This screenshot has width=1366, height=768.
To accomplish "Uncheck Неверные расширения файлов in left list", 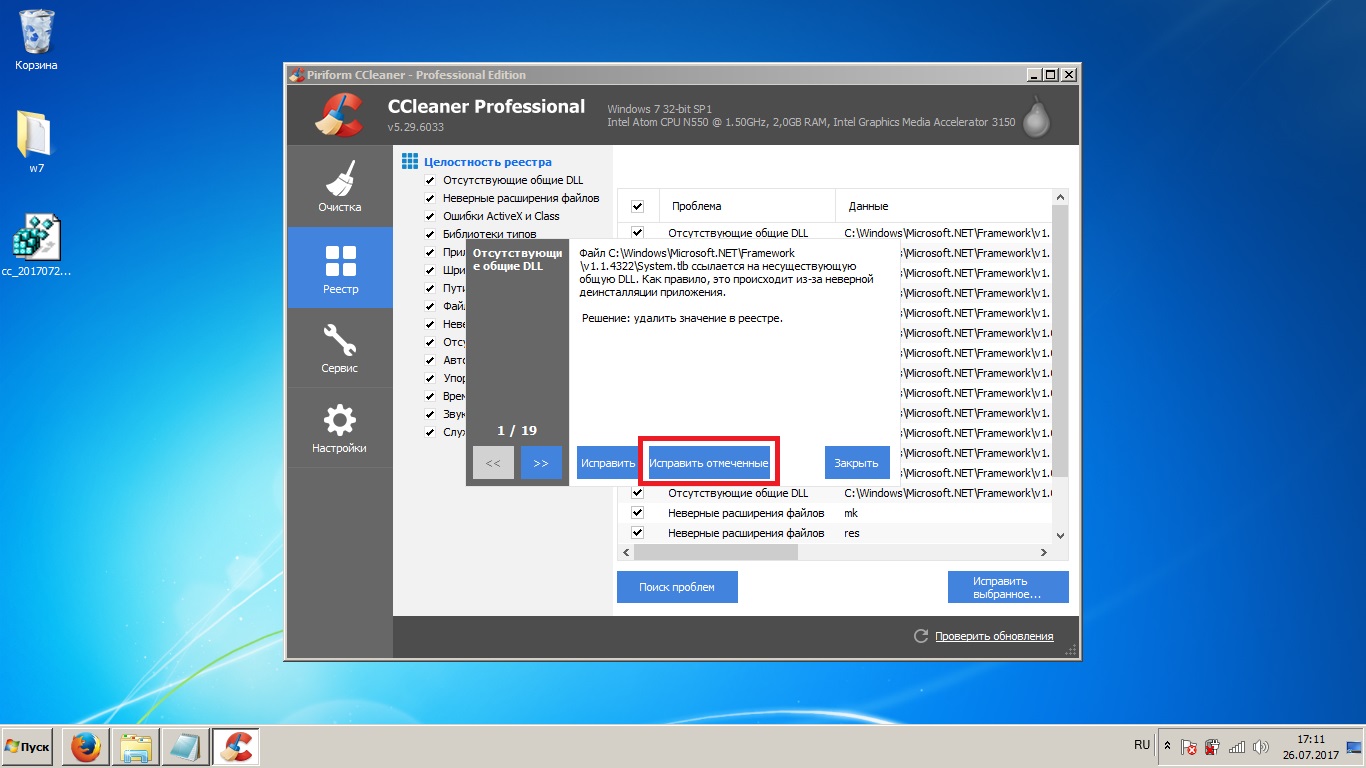I will tap(430, 198).
